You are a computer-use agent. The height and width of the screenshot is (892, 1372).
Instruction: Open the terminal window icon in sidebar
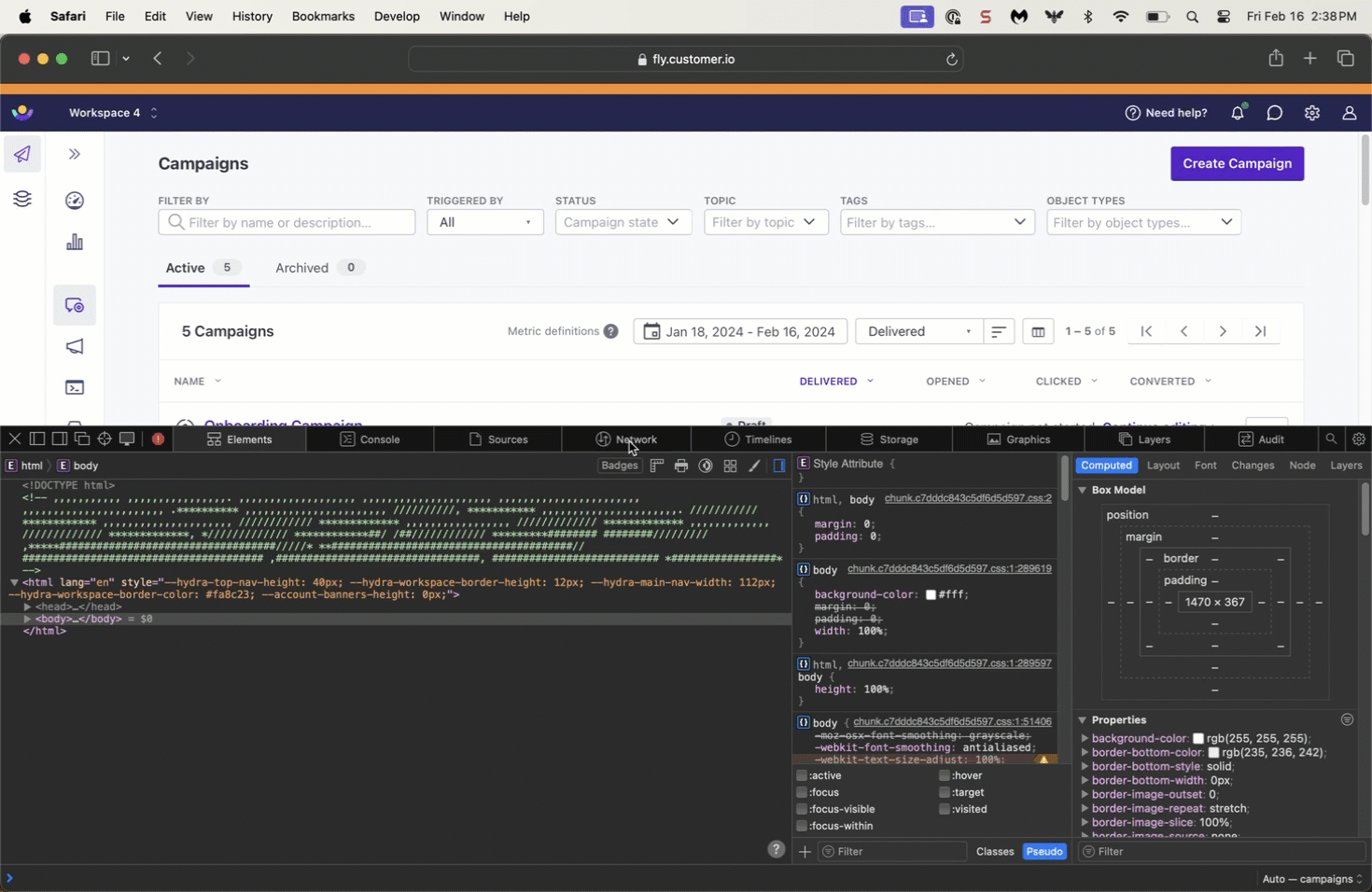click(75, 387)
